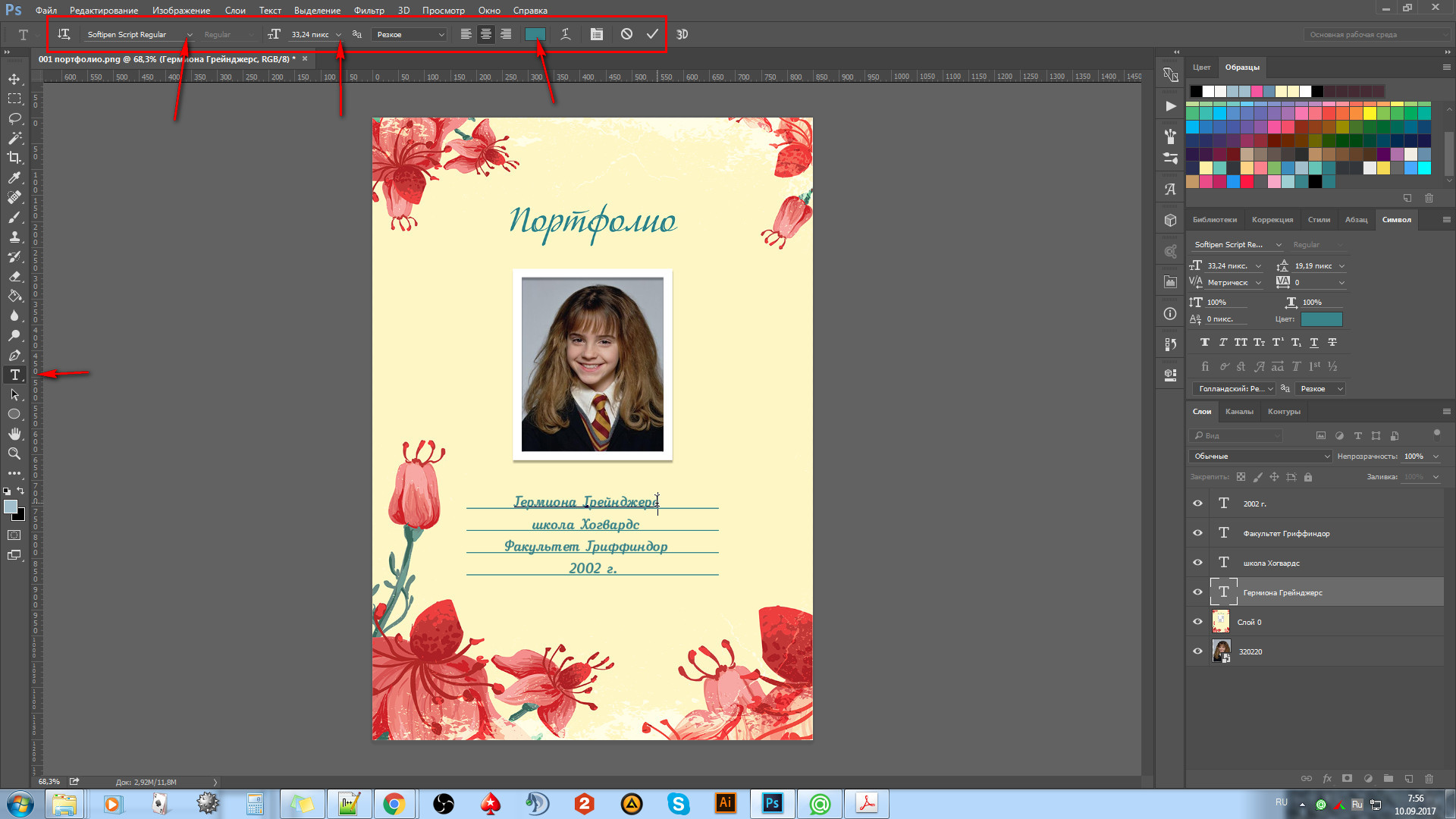Viewport: 1456px width, 819px height.
Task: Select the Paint Bucket tool
Action: pos(14,296)
